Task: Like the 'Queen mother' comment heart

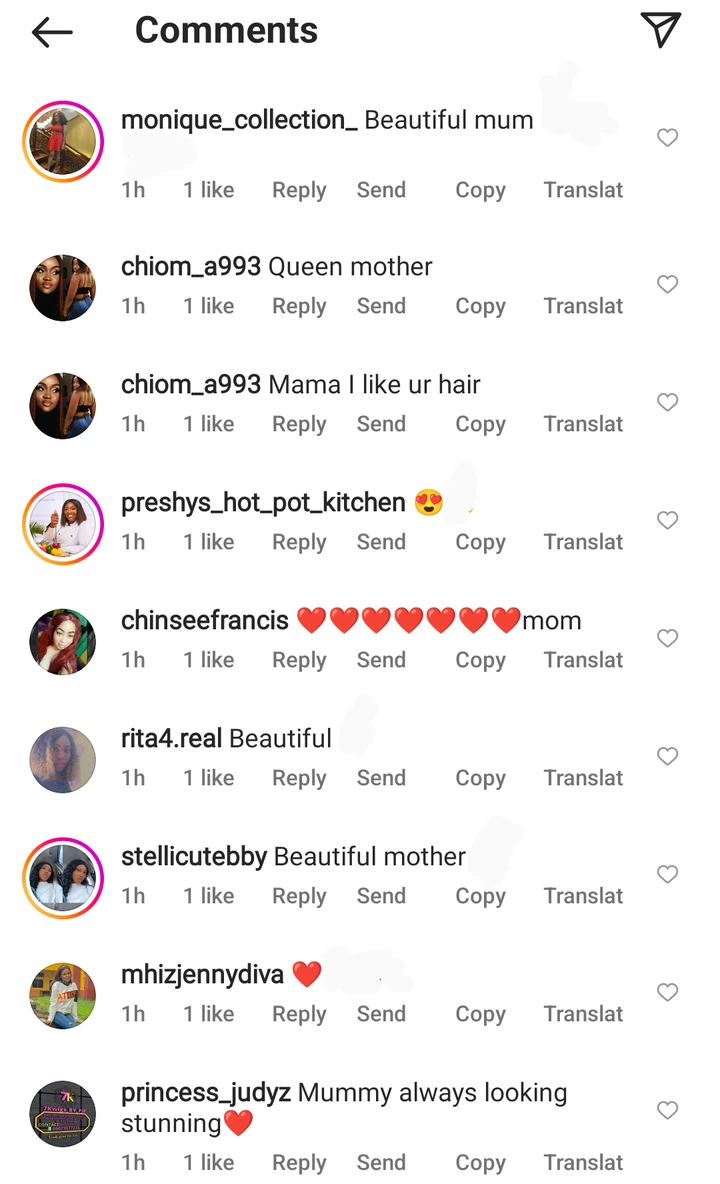Action: tap(667, 284)
